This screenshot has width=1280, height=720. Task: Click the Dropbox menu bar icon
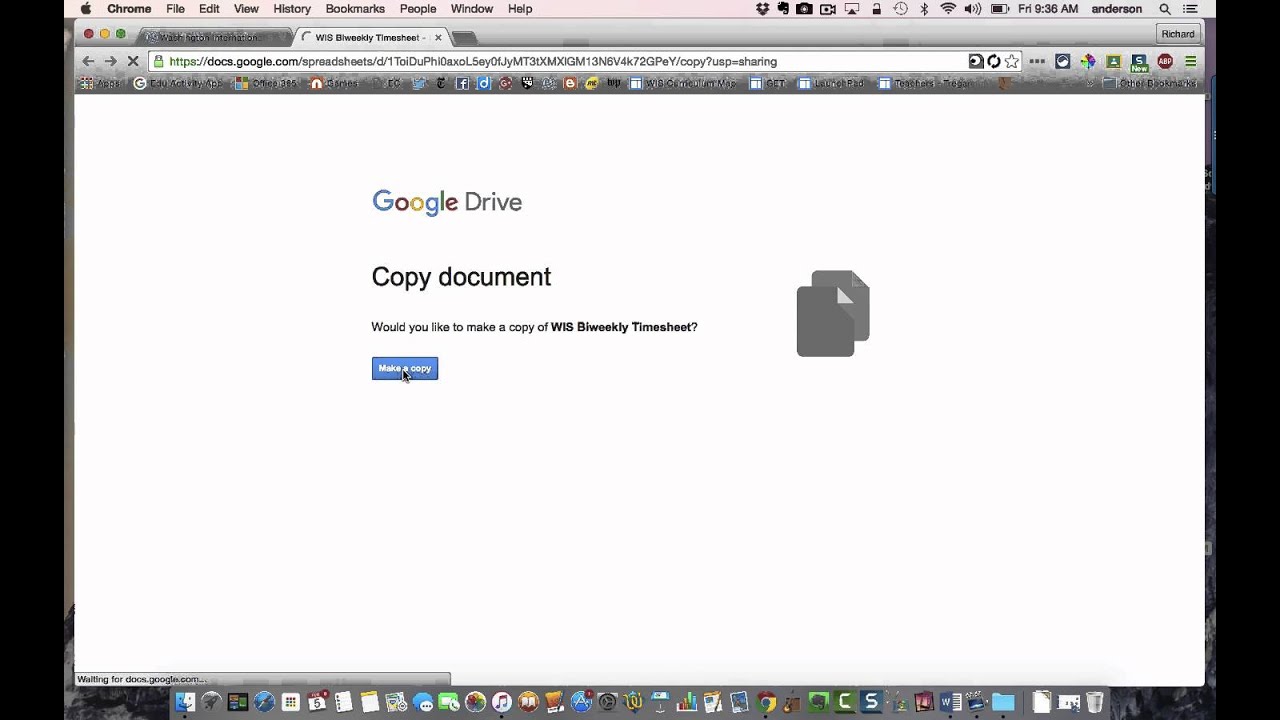click(763, 9)
